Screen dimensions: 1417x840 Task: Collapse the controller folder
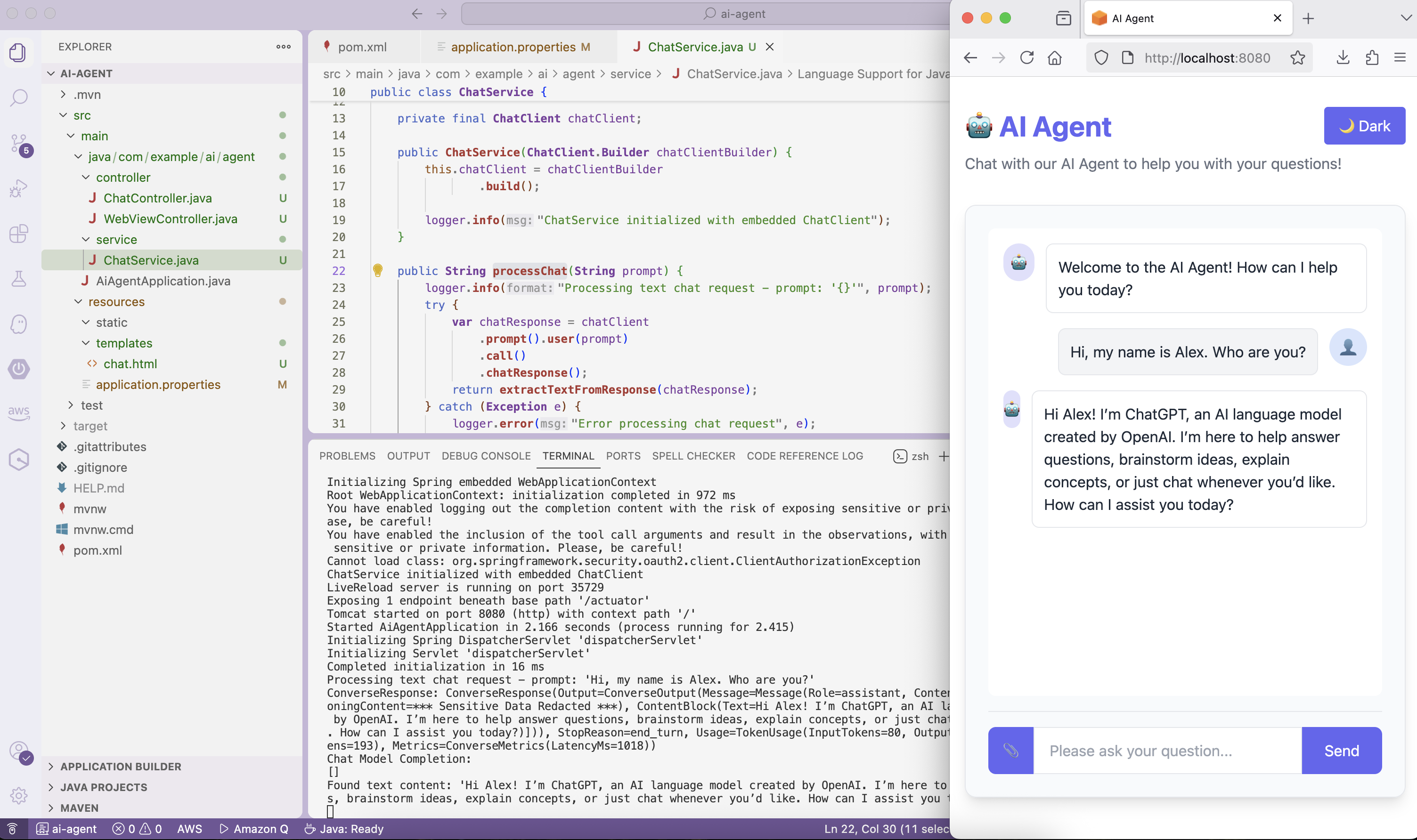coord(123,177)
